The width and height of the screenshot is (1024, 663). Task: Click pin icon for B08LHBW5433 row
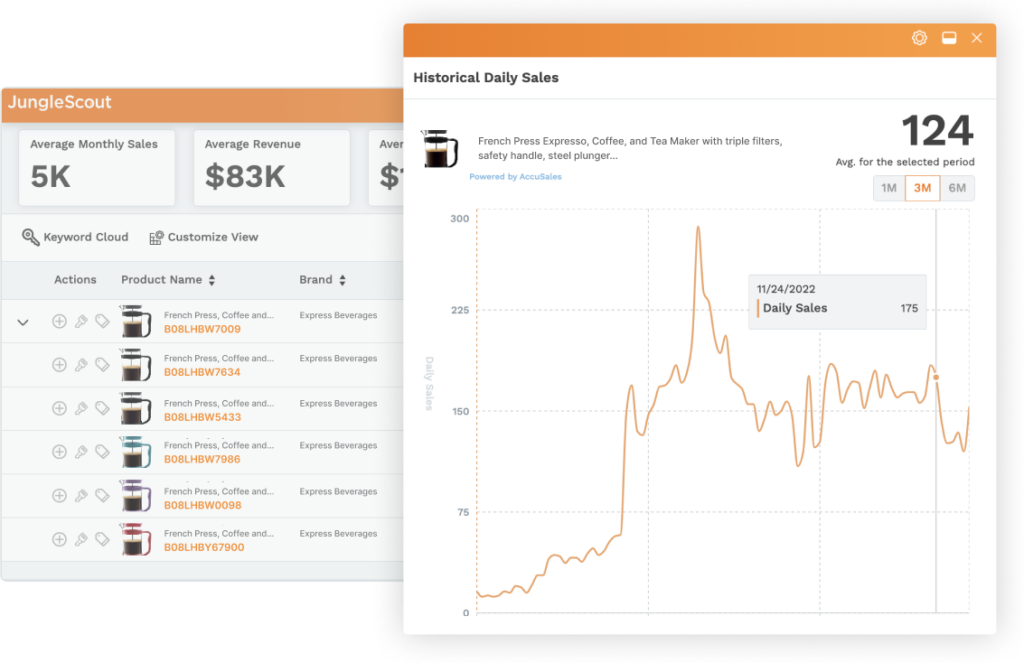81,408
